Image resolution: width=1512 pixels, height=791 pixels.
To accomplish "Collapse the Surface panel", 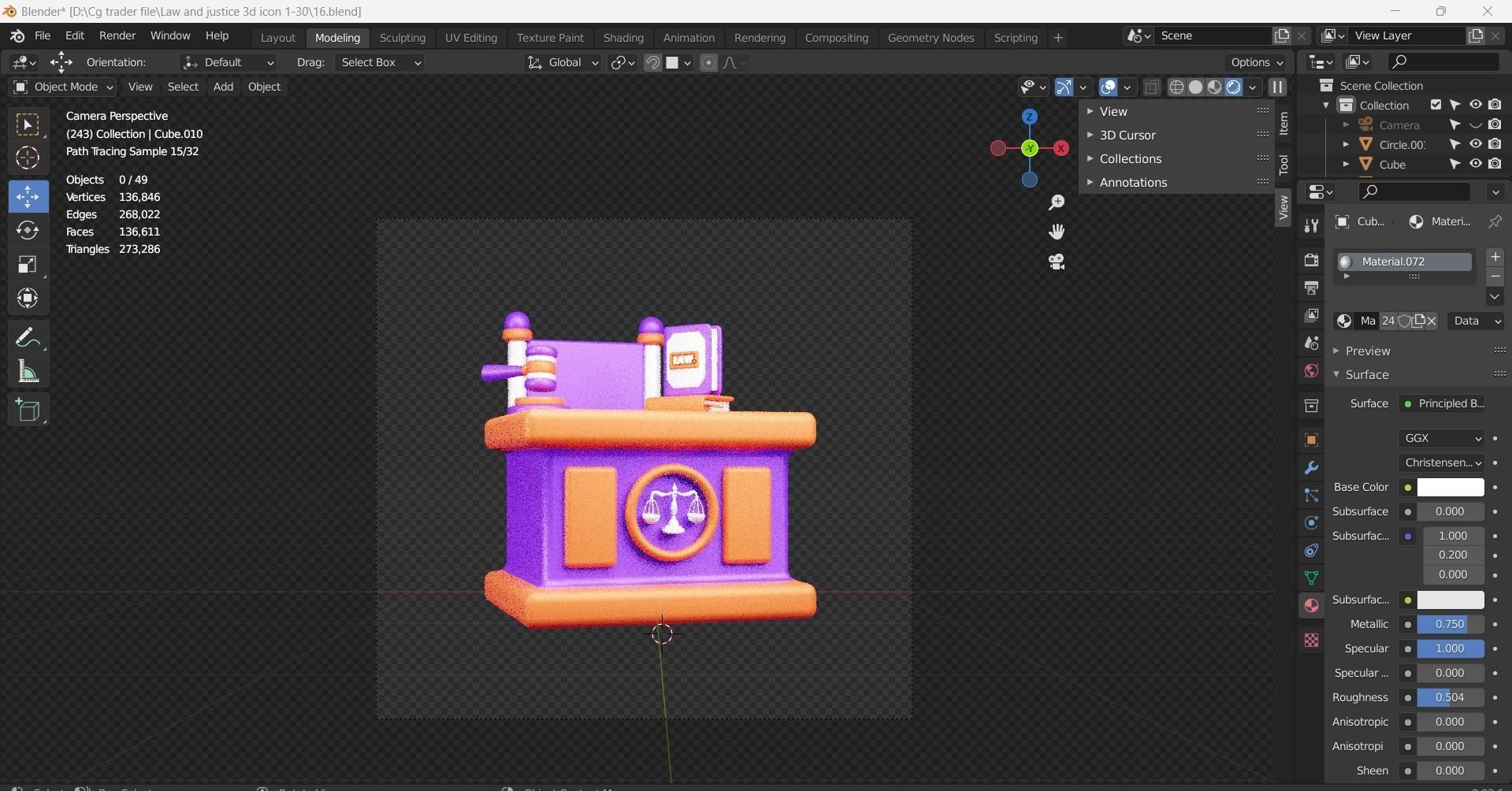I will (x=1366, y=375).
